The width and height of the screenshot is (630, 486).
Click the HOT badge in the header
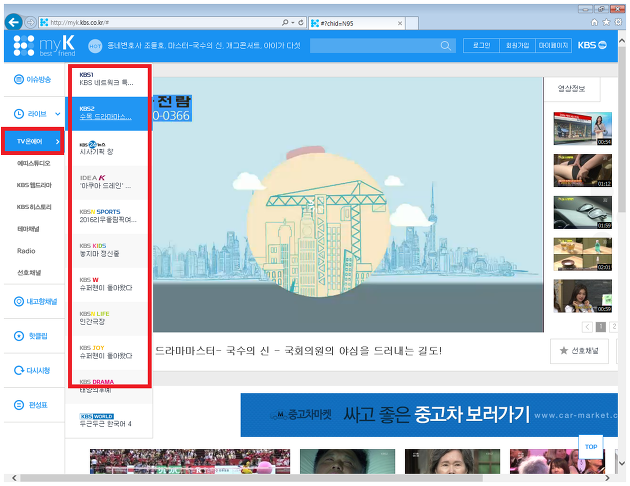click(x=95, y=46)
